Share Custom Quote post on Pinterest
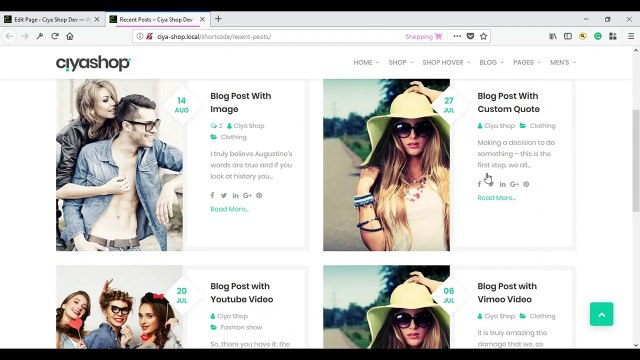The width and height of the screenshot is (640, 360). 526,184
